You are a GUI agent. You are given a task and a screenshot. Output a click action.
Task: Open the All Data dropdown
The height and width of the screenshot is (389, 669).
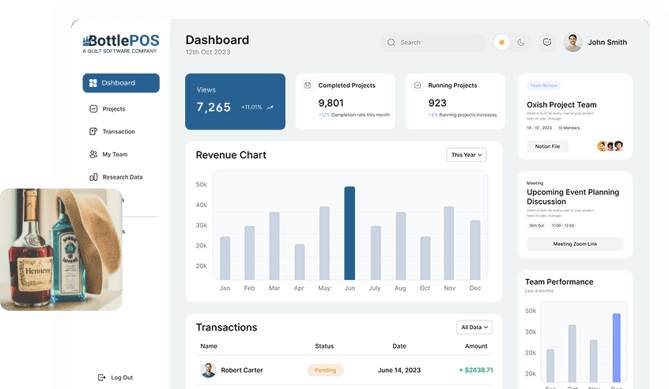(474, 327)
